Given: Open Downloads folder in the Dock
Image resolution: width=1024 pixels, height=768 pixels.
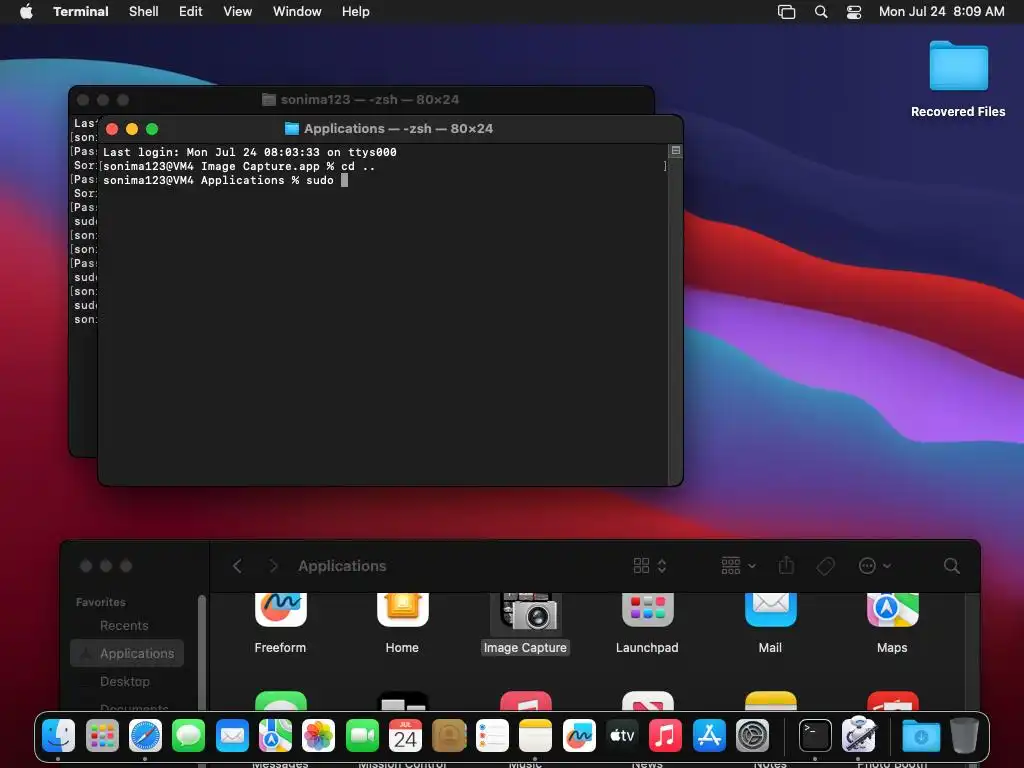Looking at the screenshot, I should (x=921, y=735).
